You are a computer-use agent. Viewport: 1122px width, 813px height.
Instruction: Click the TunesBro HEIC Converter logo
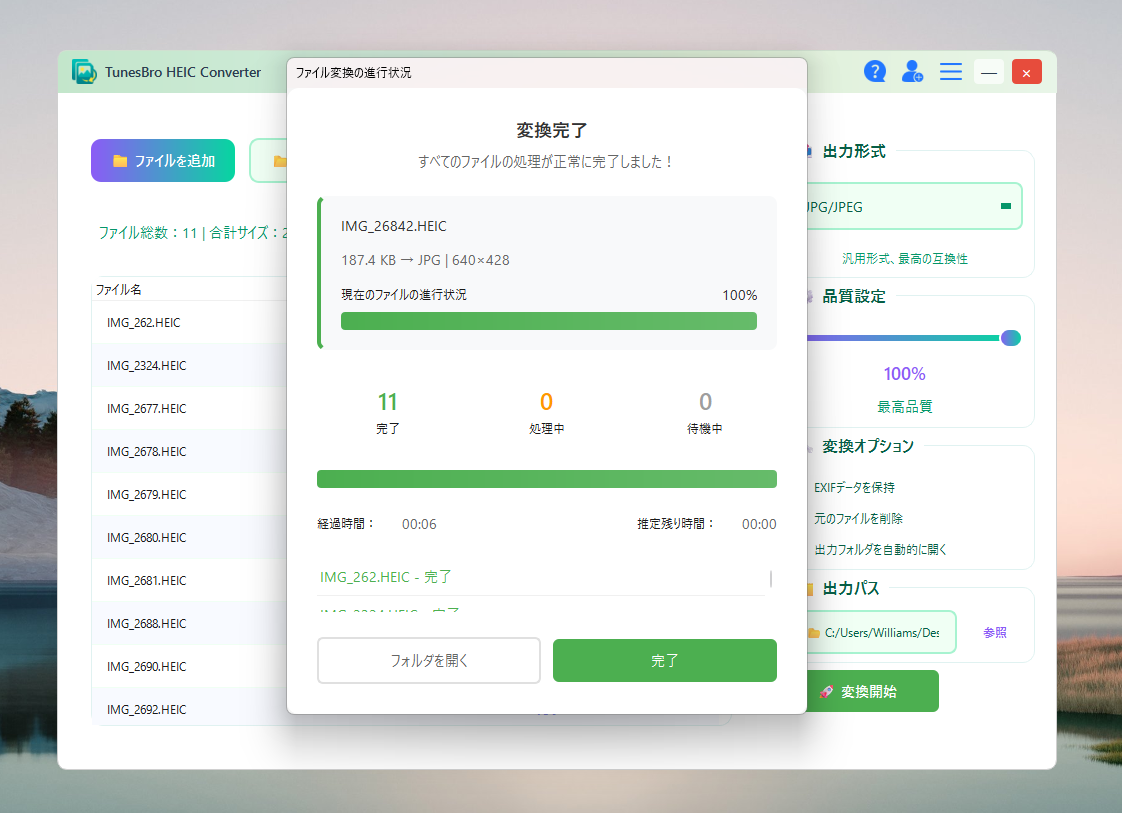coord(84,72)
